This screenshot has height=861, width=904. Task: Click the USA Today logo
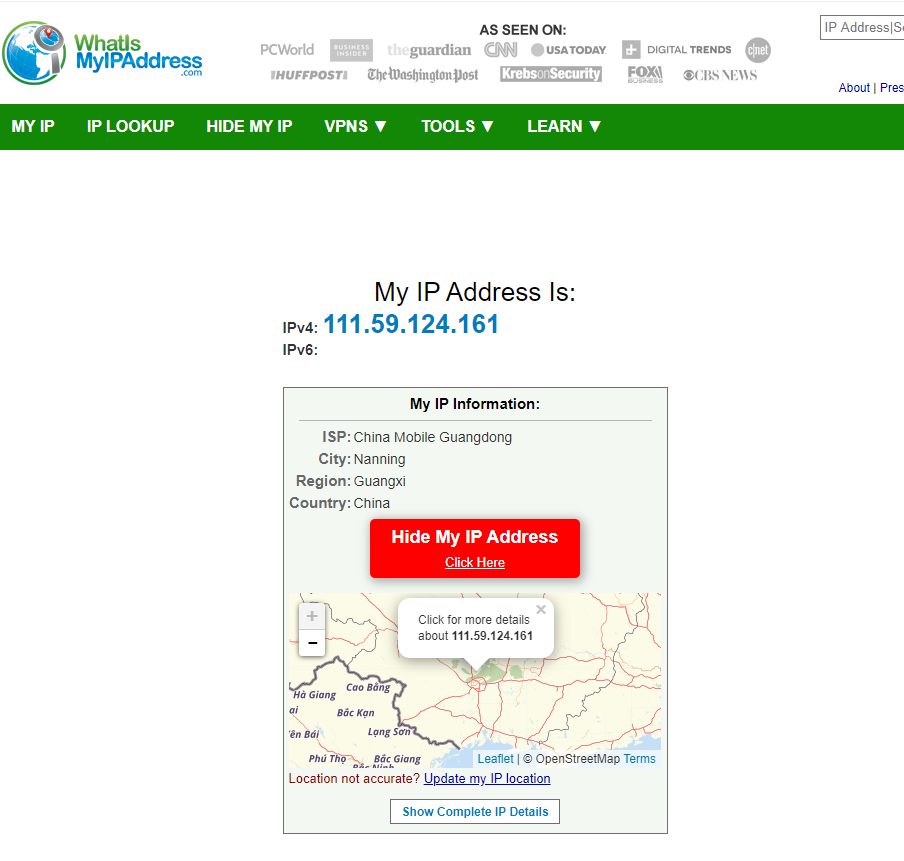[x=568, y=50]
